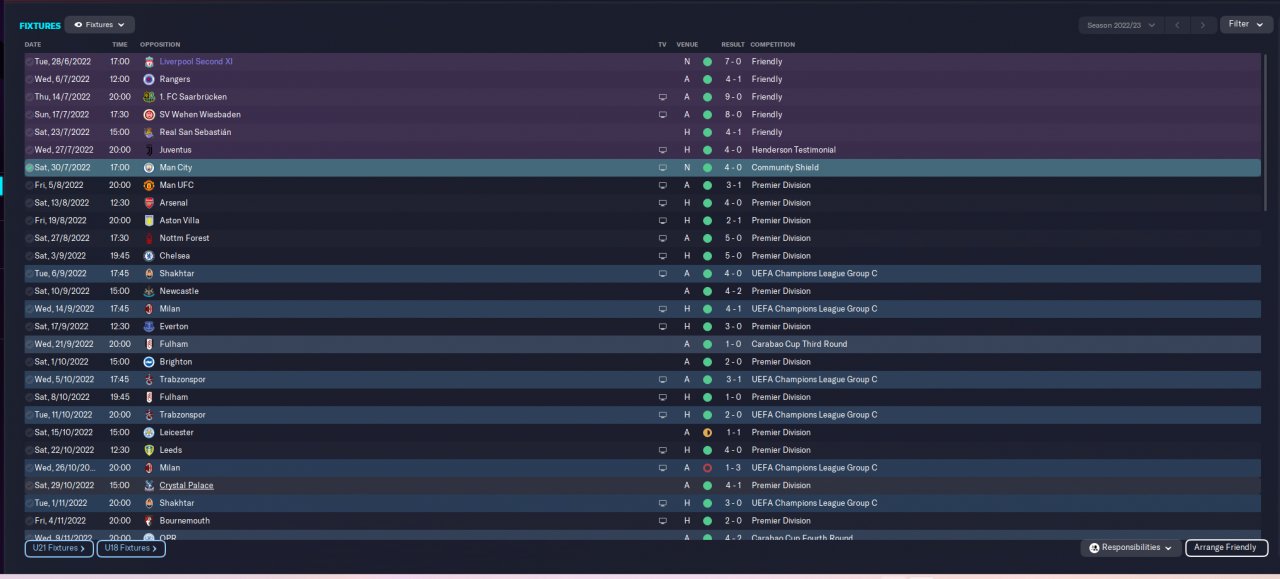Toggle the selection circle for Rangers fixture
Viewport: 1280px width, 579px height.
(30, 79)
